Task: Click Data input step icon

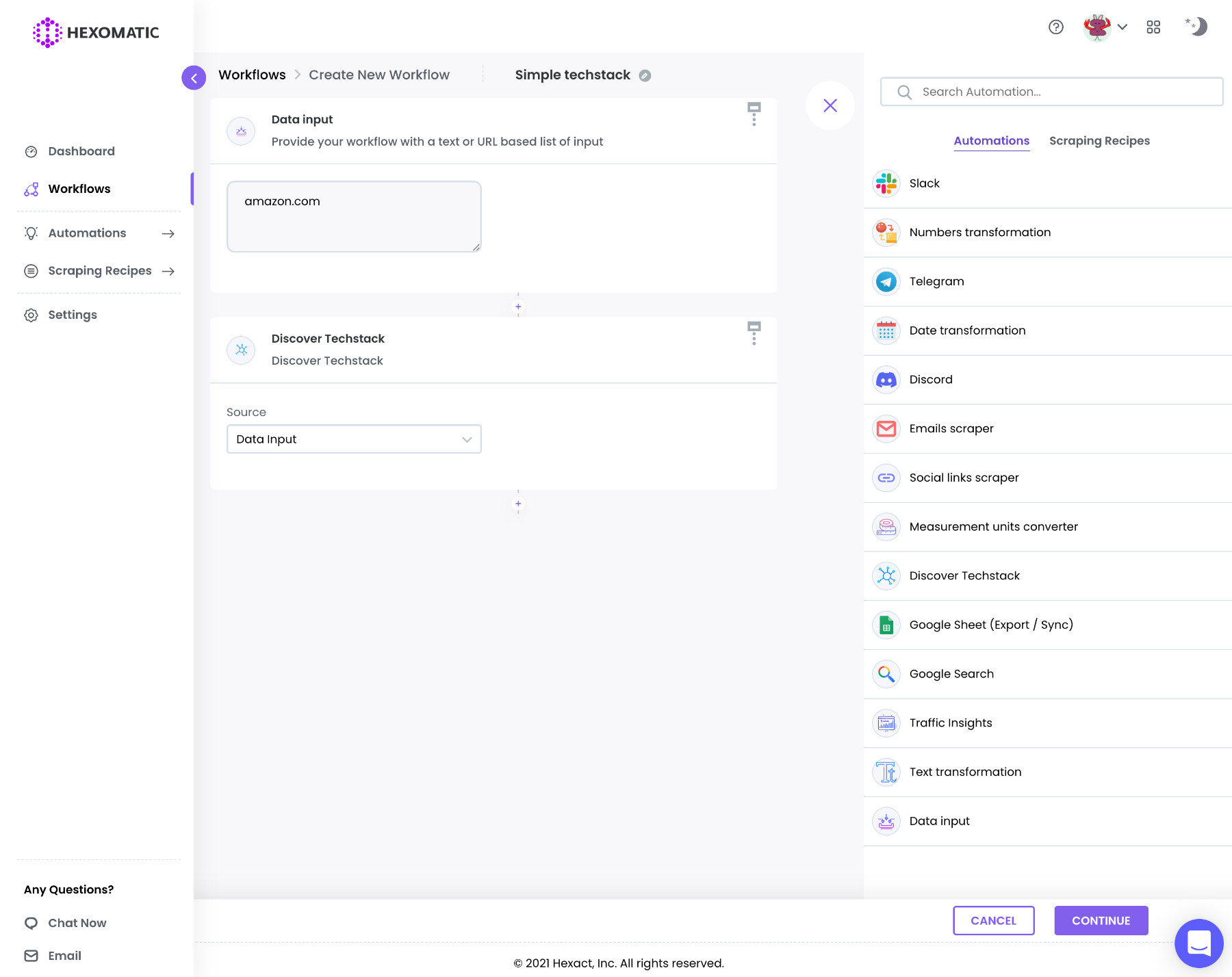Action: click(x=241, y=131)
